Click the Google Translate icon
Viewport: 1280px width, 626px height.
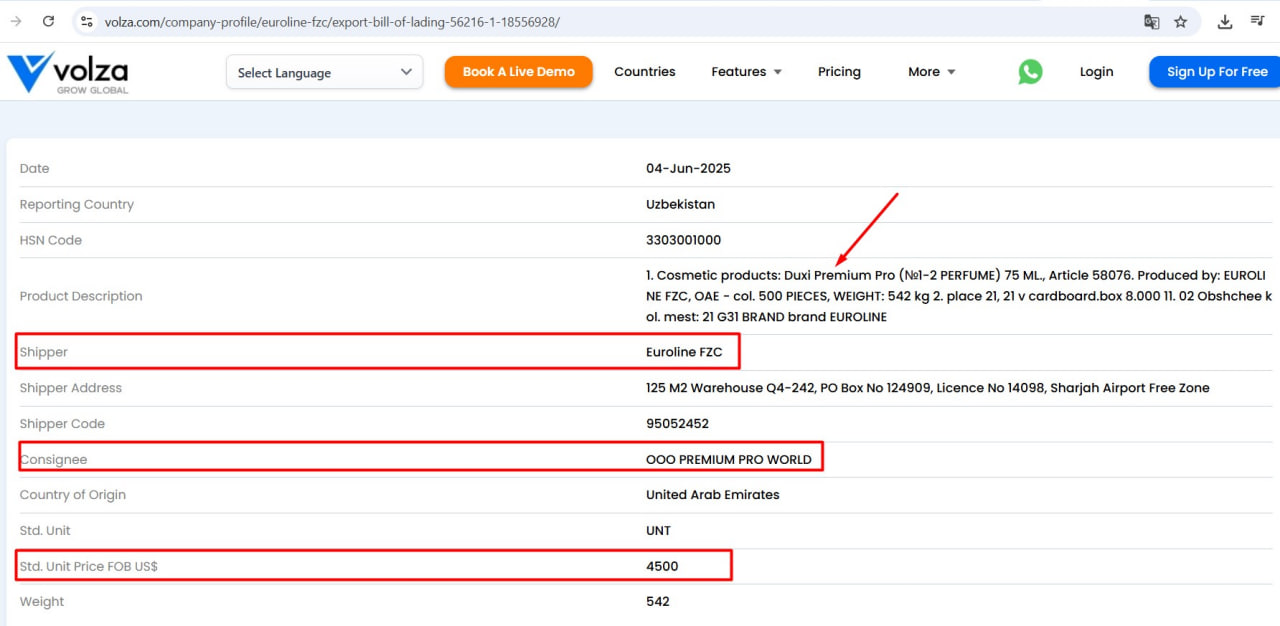pos(1152,21)
